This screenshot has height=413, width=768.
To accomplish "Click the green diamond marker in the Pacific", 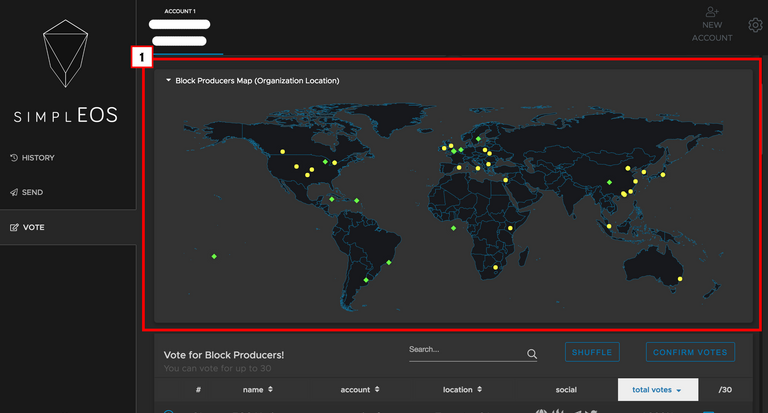I will coord(214,256).
